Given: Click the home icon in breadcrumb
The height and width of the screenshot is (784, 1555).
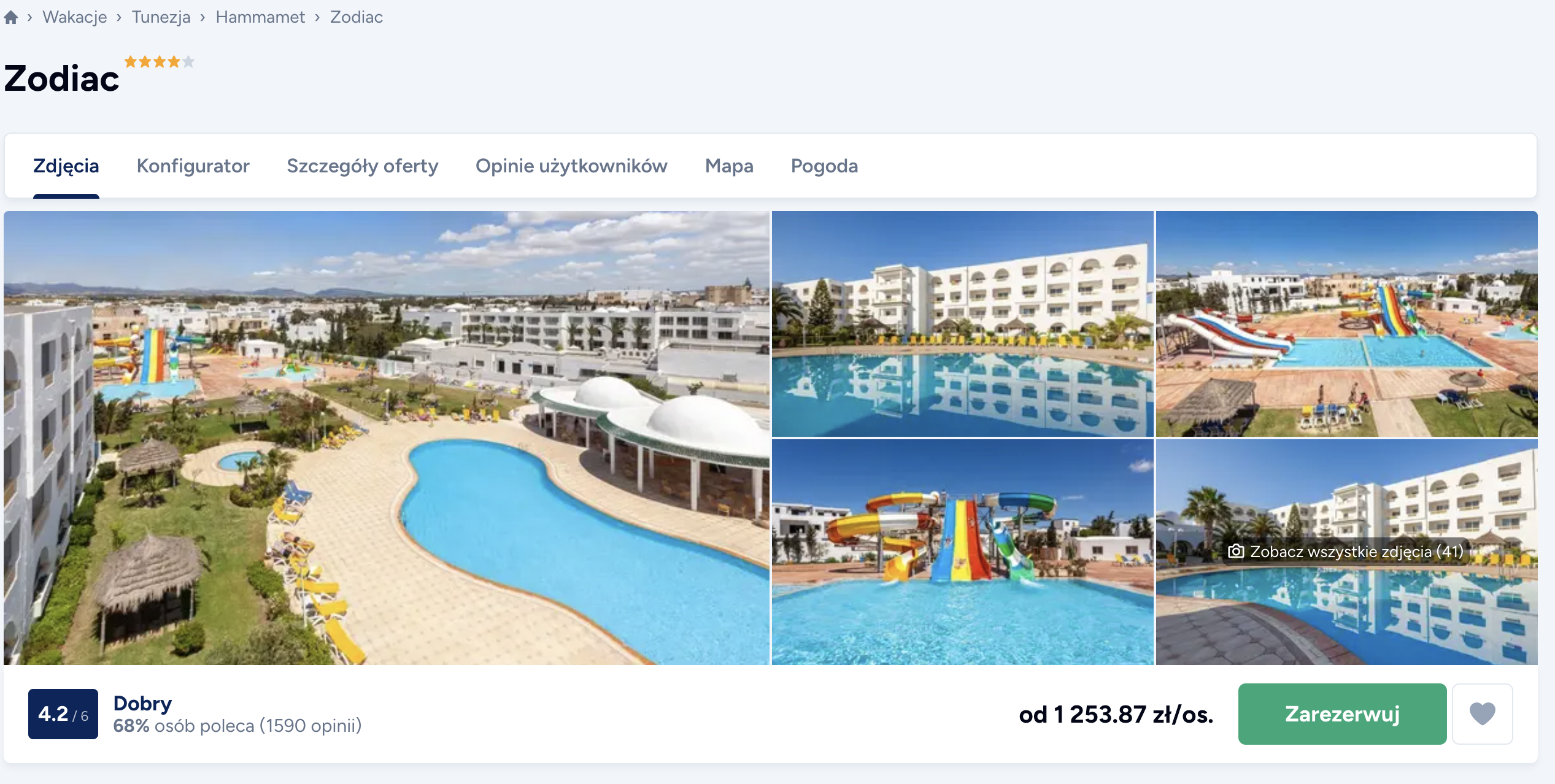Looking at the screenshot, I should [x=11, y=17].
